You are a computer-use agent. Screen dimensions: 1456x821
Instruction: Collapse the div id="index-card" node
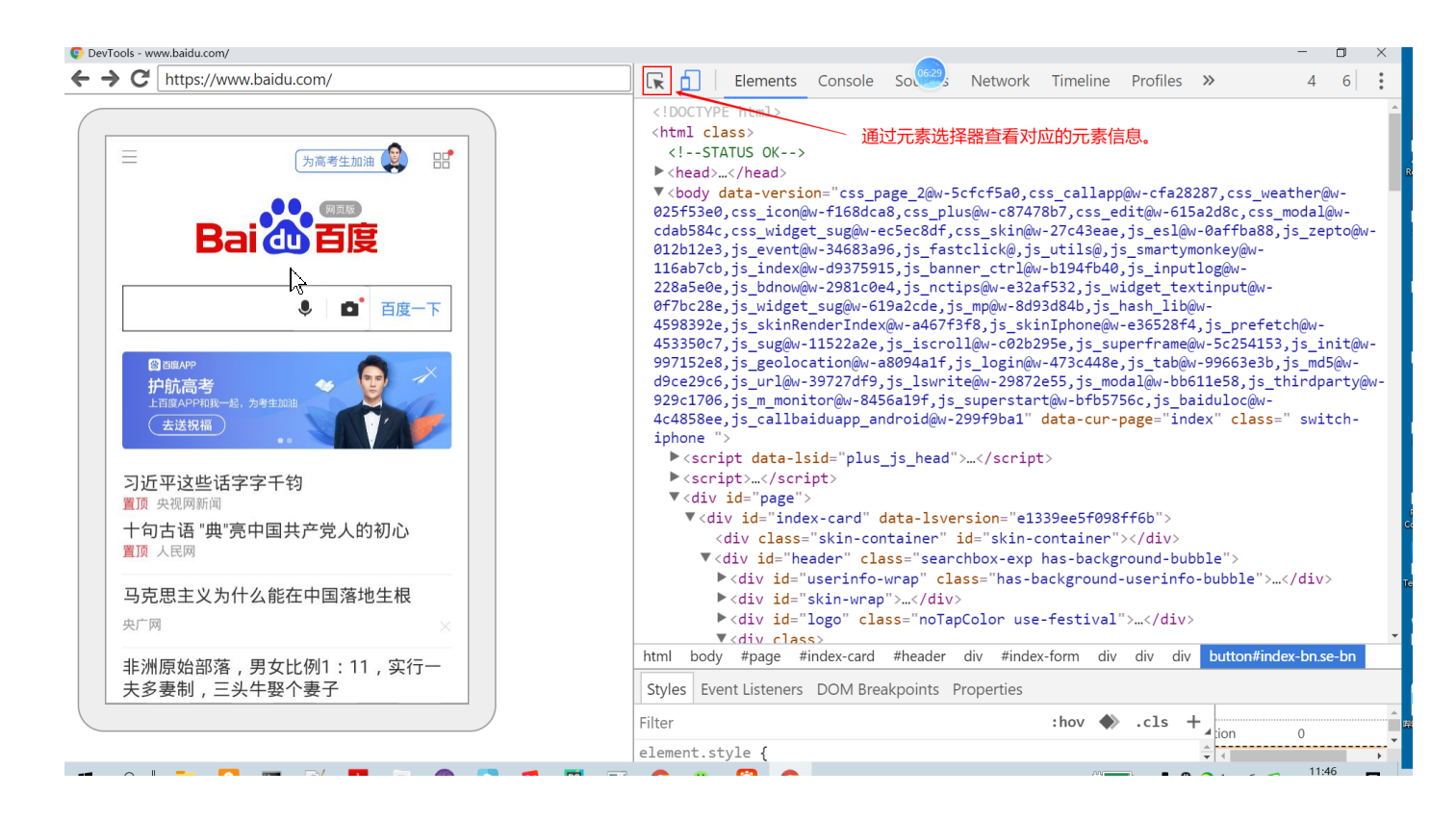coord(690,518)
